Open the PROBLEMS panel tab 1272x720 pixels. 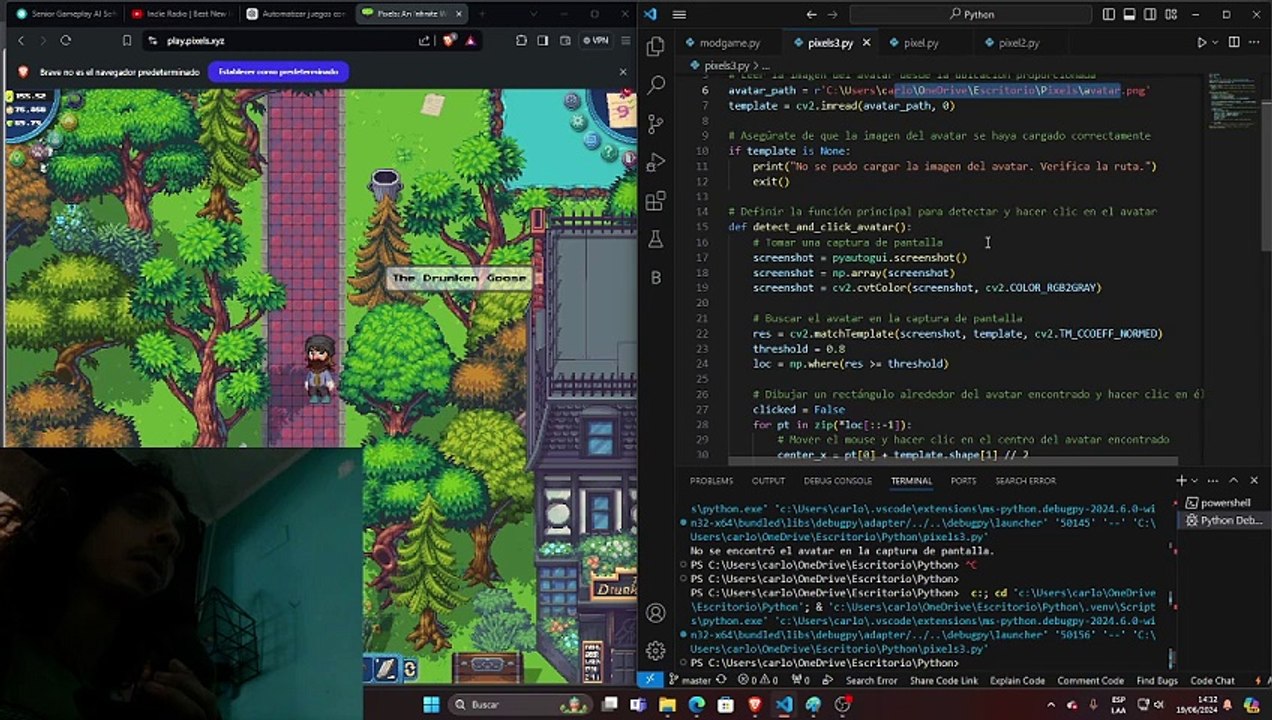[x=711, y=481]
